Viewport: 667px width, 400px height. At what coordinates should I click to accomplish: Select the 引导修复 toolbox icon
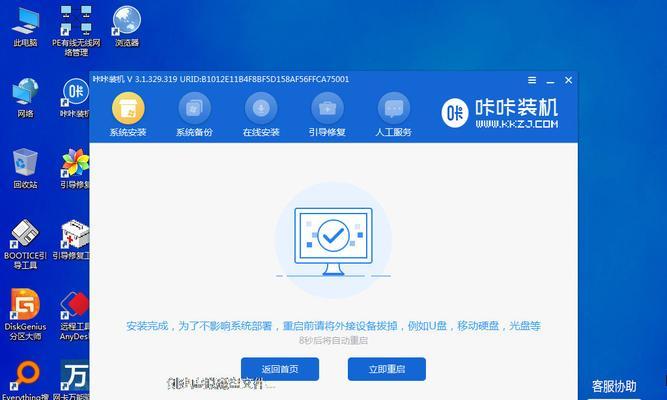pyautogui.click(x=327, y=109)
